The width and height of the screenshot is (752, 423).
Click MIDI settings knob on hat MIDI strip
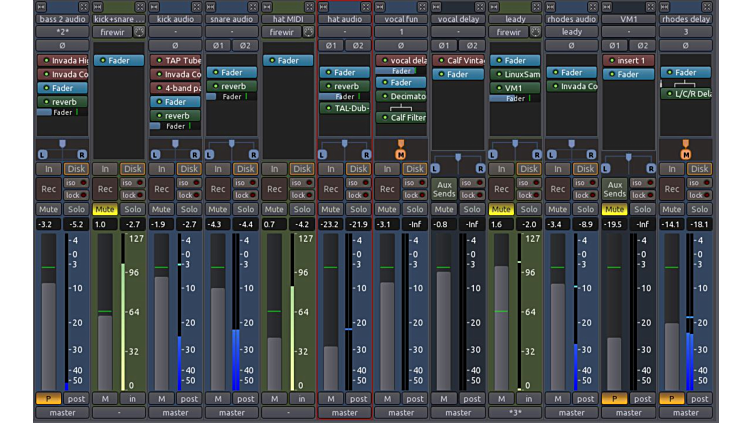(x=307, y=32)
